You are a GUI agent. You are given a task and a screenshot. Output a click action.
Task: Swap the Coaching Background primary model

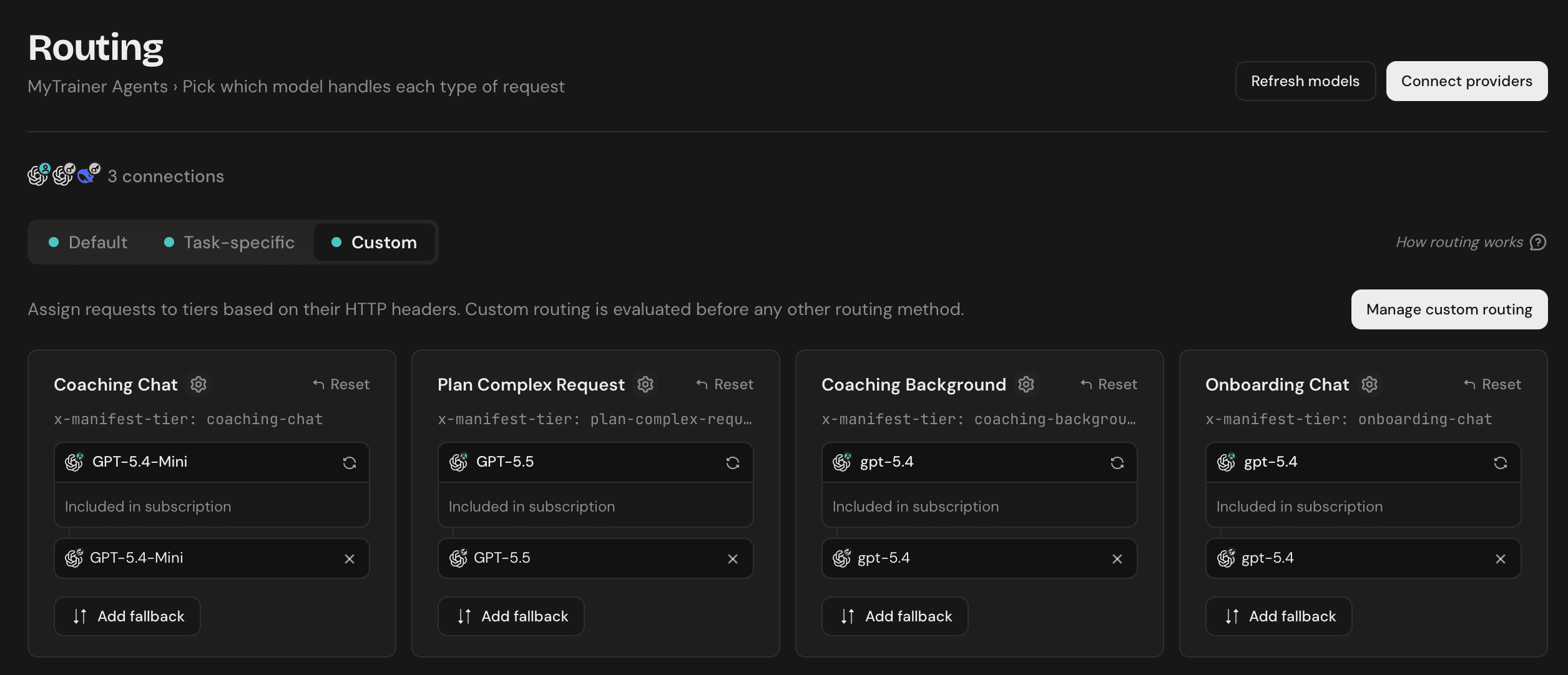tap(1117, 462)
